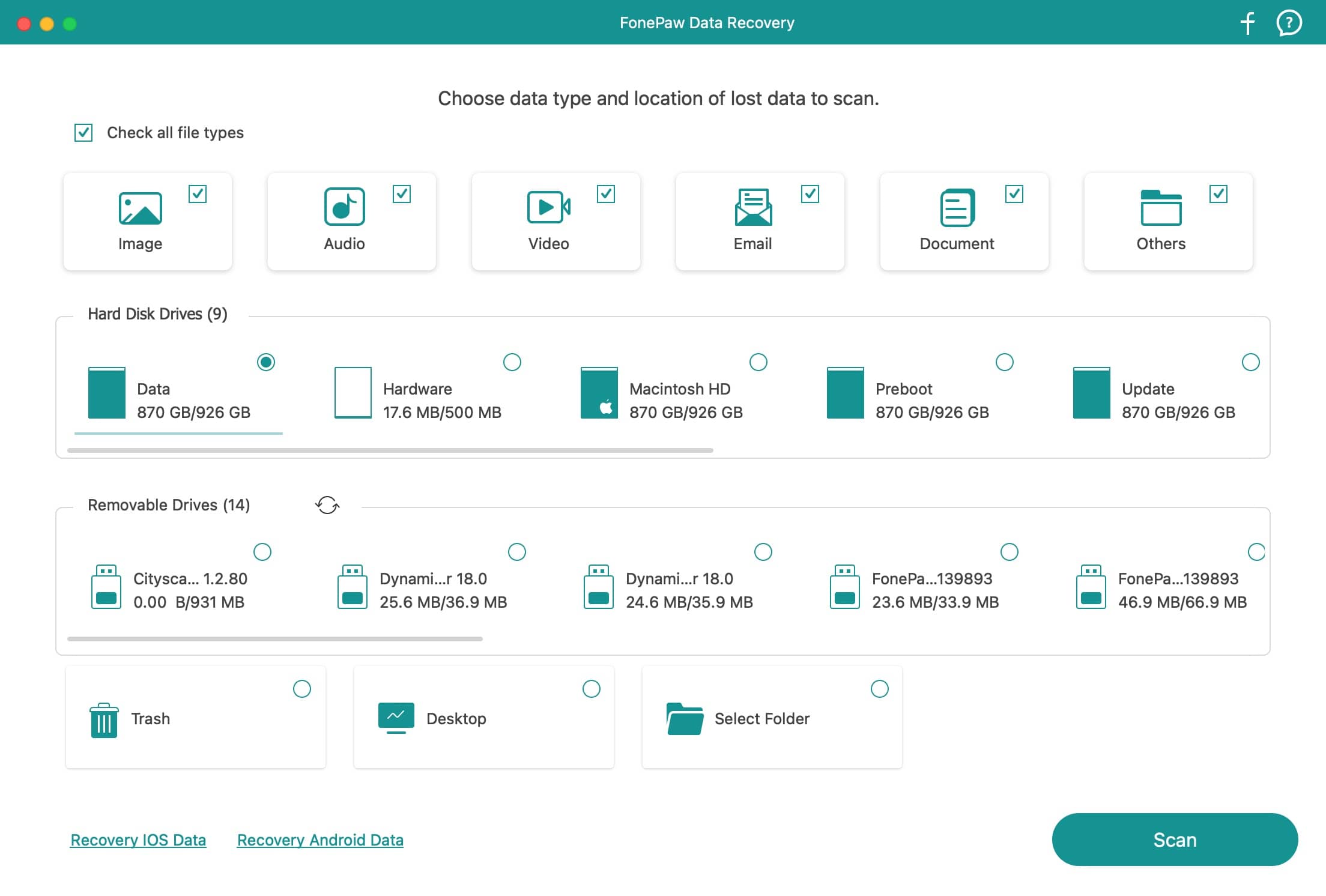The height and width of the screenshot is (896, 1326).
Task: Click the Desktop label
Action: coord(456,719)
